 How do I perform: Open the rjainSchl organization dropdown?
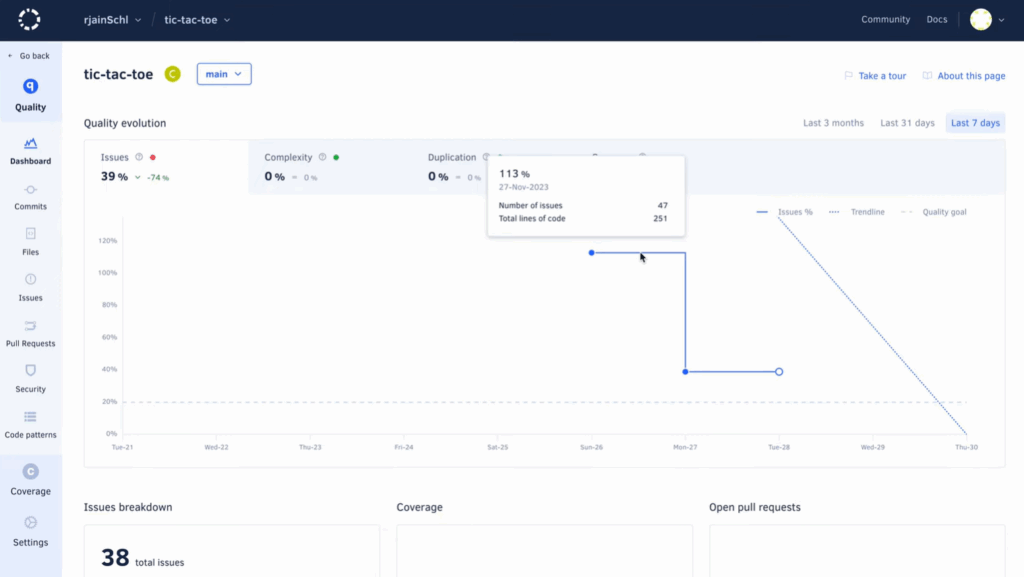(112, 20)
